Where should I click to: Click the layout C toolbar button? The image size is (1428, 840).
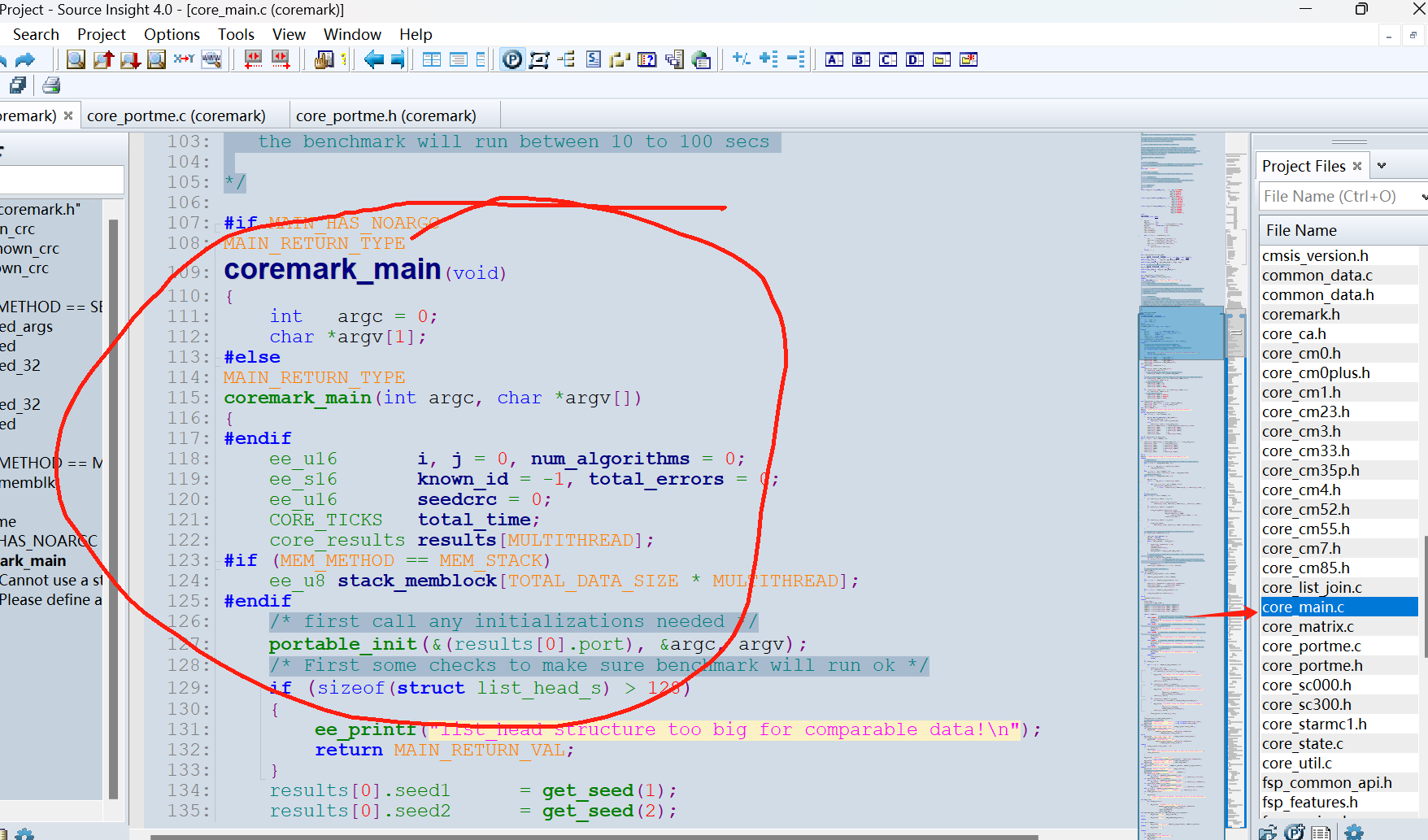[888, 59]
